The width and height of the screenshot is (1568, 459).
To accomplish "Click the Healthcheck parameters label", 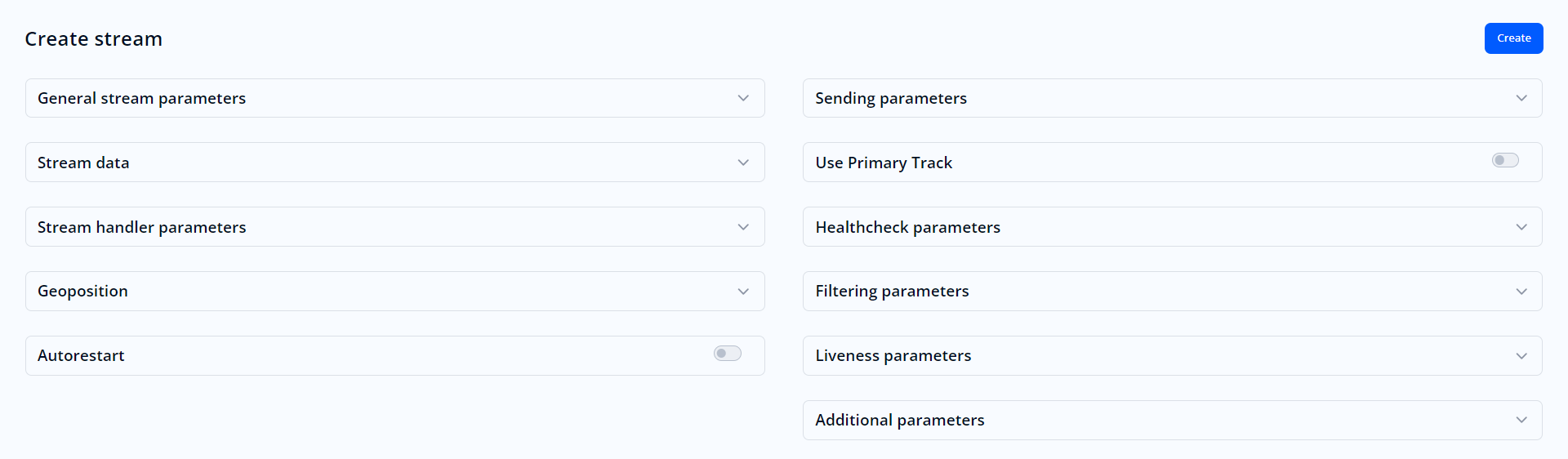I will tap(907, 227).
